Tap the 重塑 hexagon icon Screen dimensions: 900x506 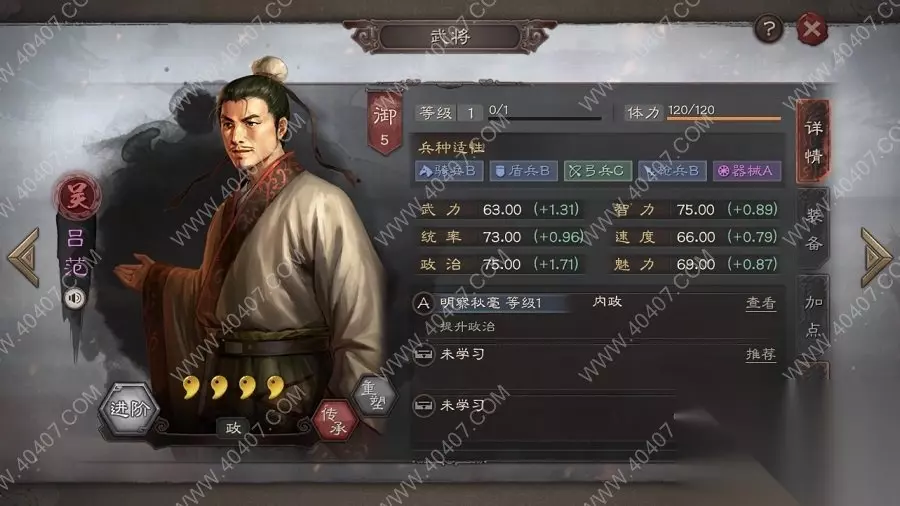375,395
